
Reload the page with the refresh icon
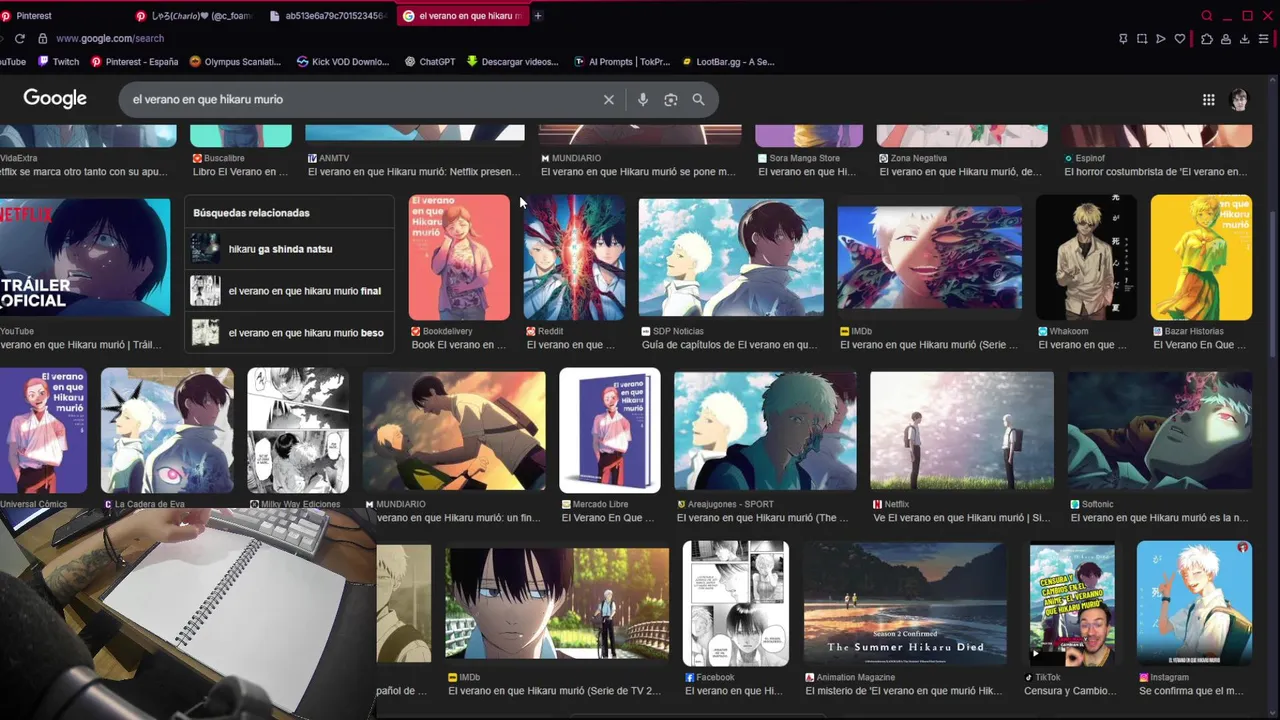click(19, 38)
